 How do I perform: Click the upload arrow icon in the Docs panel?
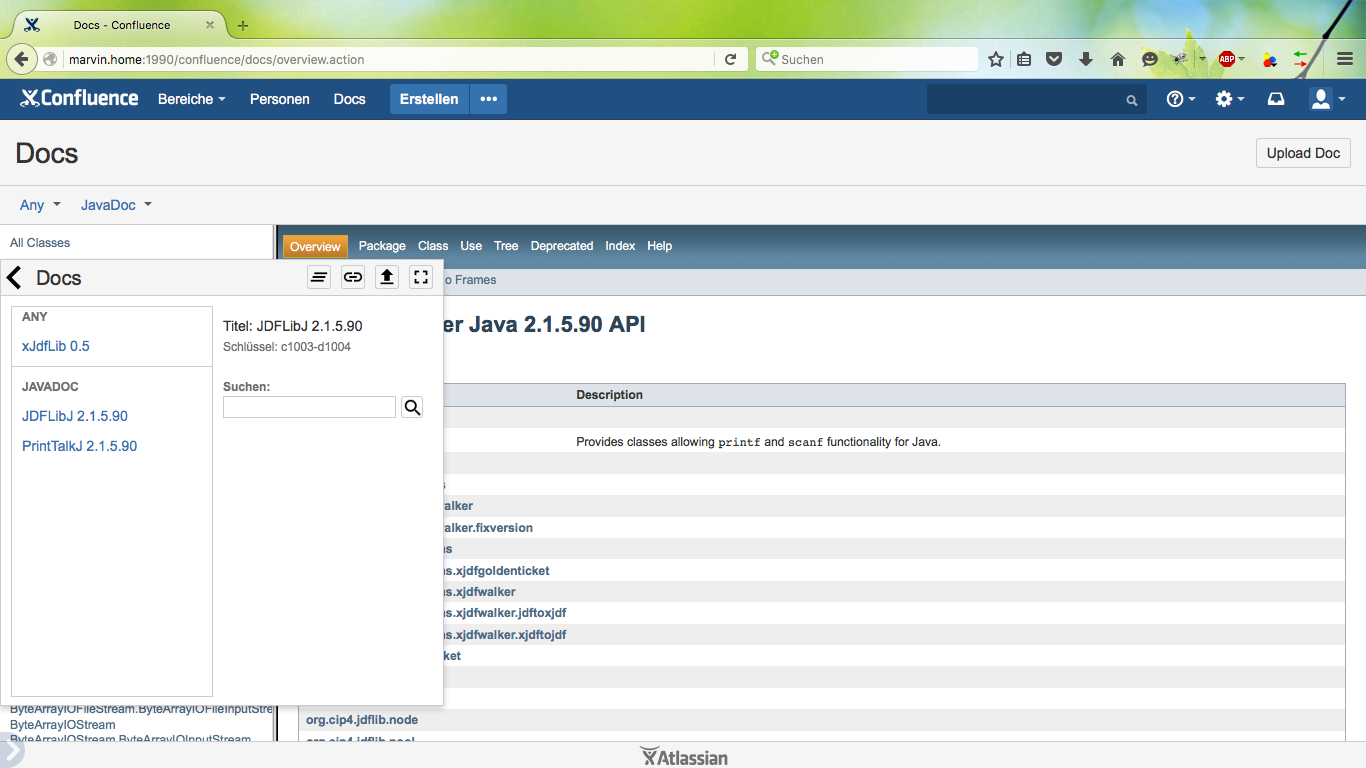click(x=387, y=277)
